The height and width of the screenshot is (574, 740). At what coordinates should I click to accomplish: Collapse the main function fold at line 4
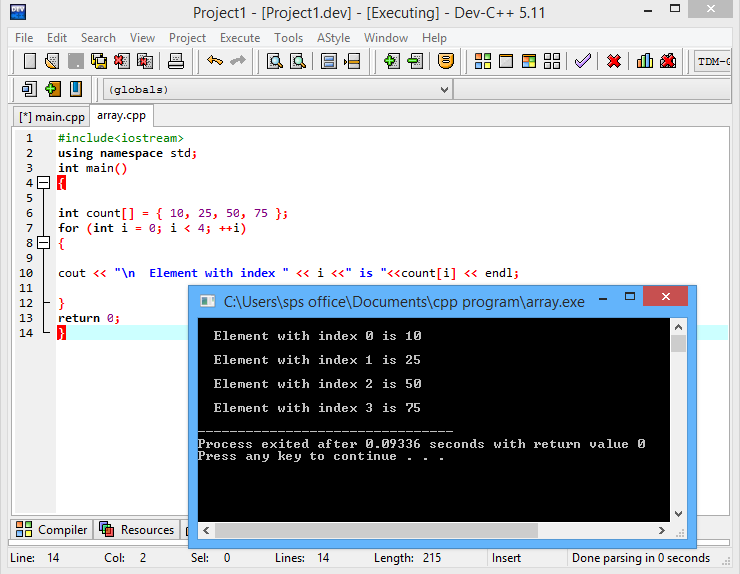(x=43, y=183)
